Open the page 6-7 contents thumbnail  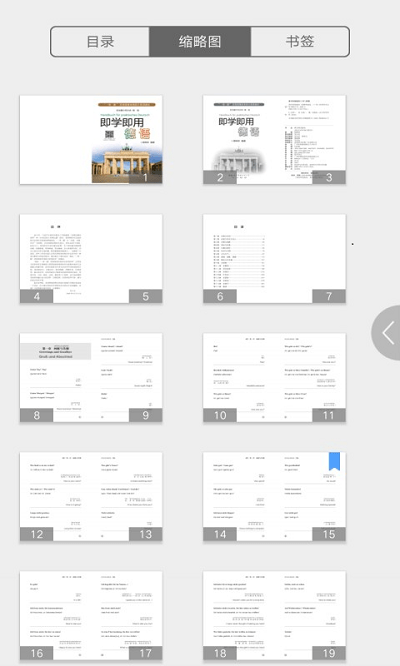click(x=274, y=259)
